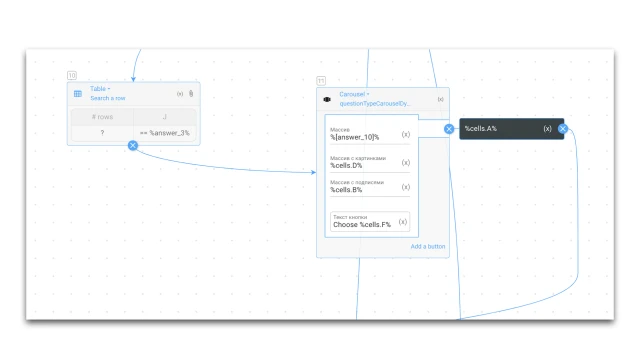
Task: Open the Carousel type dropdown
Action: 354,94
